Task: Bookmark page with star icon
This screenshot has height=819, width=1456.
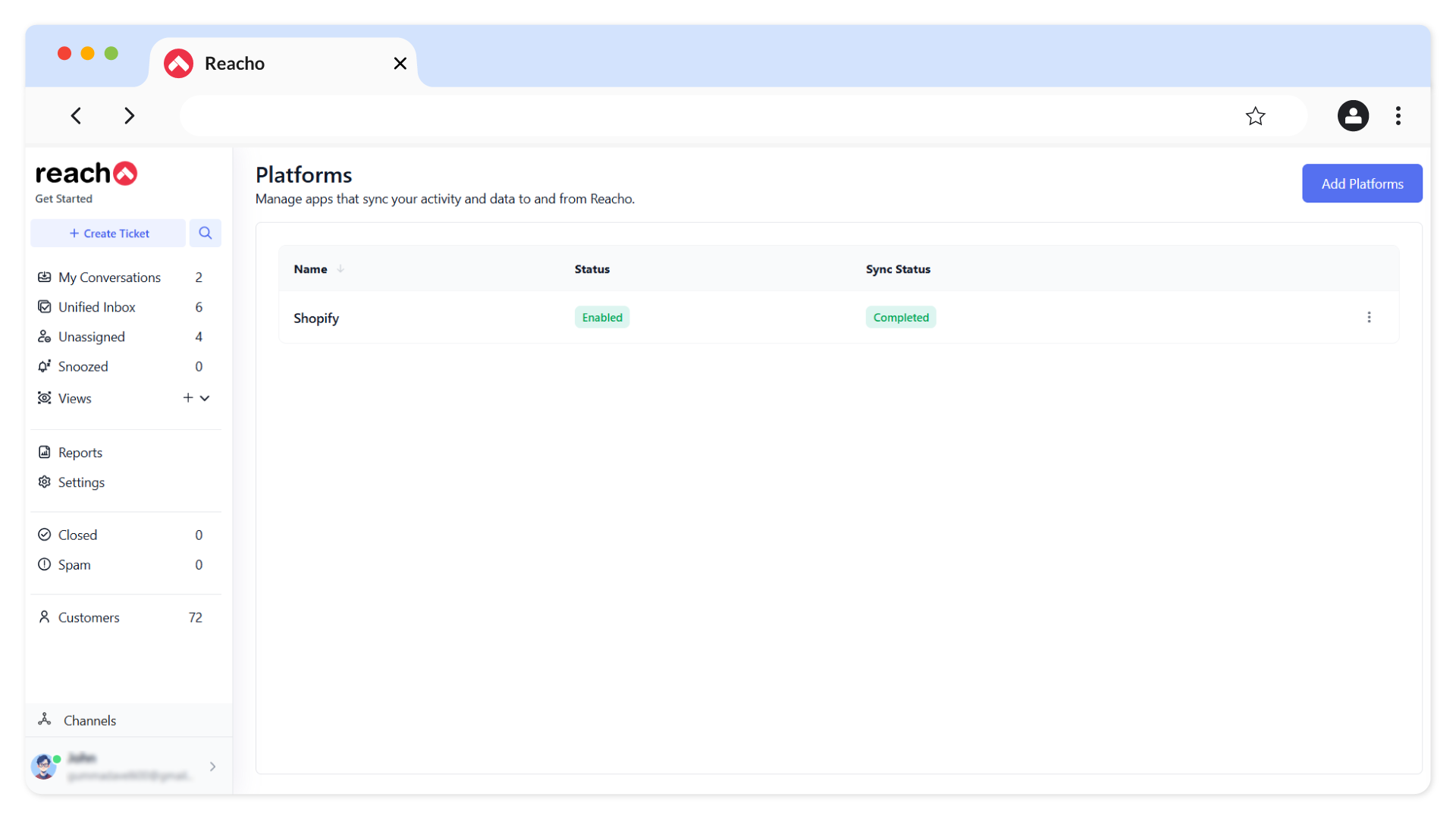Action: (1255, 116)
